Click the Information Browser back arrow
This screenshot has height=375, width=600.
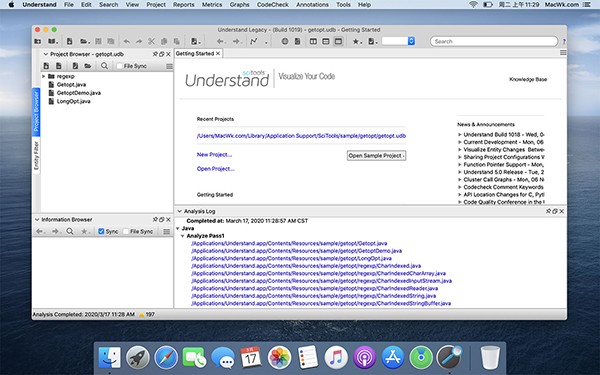coord(39,231)
